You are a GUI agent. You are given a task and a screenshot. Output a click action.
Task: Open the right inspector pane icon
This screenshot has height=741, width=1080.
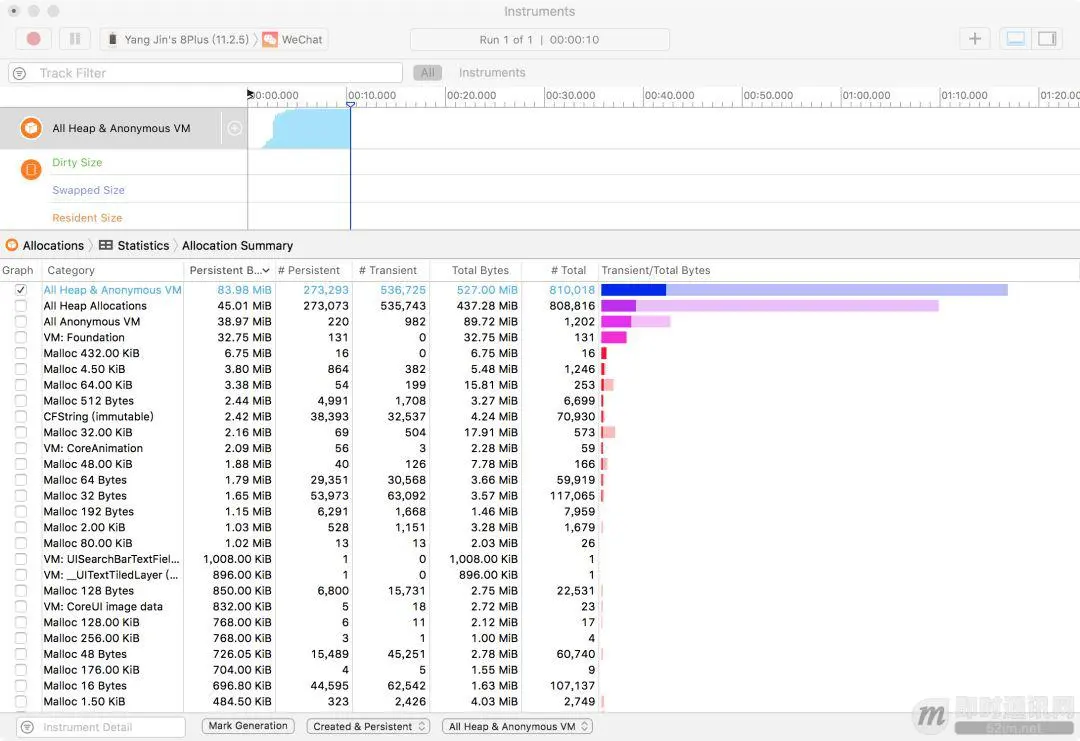pyautogui.click(x=1047, y=37)
